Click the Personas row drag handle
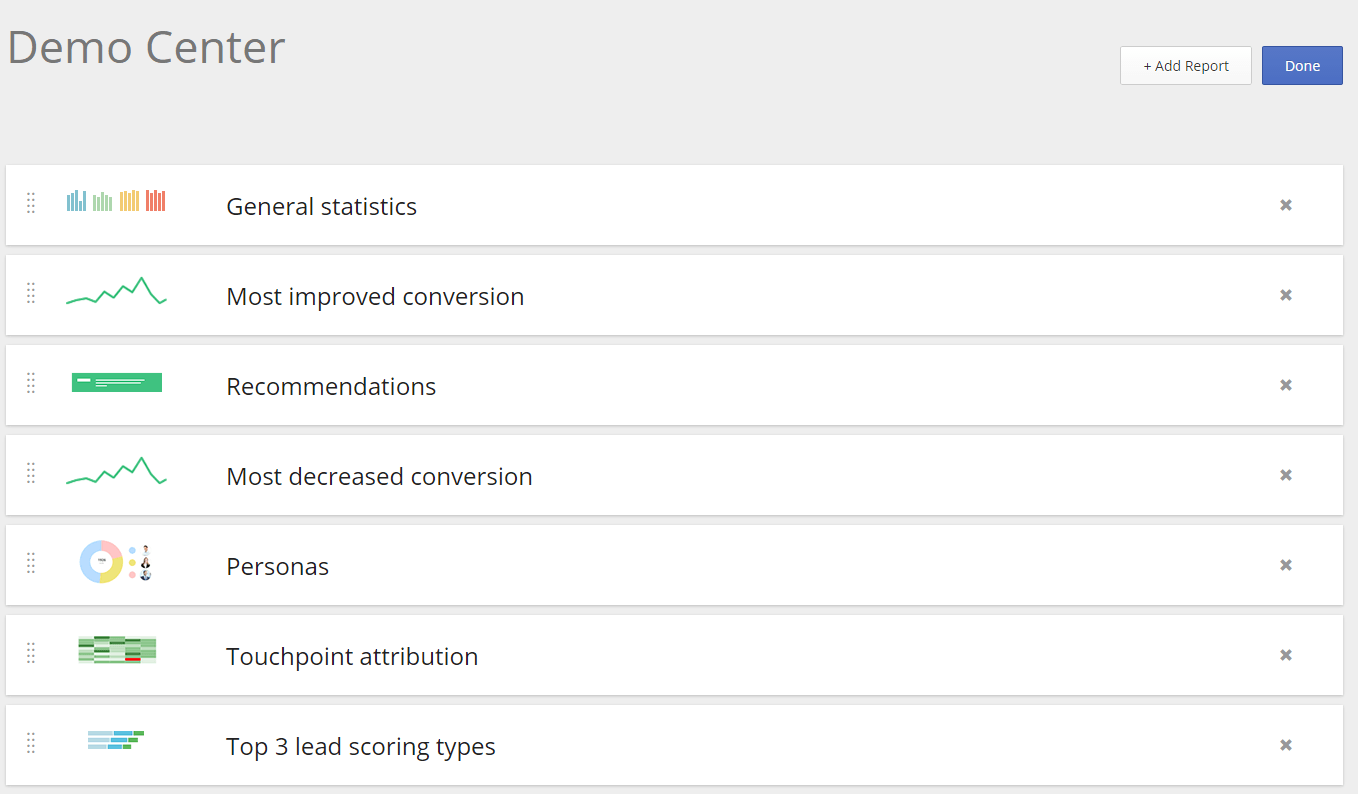The width and height of the screenshot is (1358, 794). coord(31,563)
